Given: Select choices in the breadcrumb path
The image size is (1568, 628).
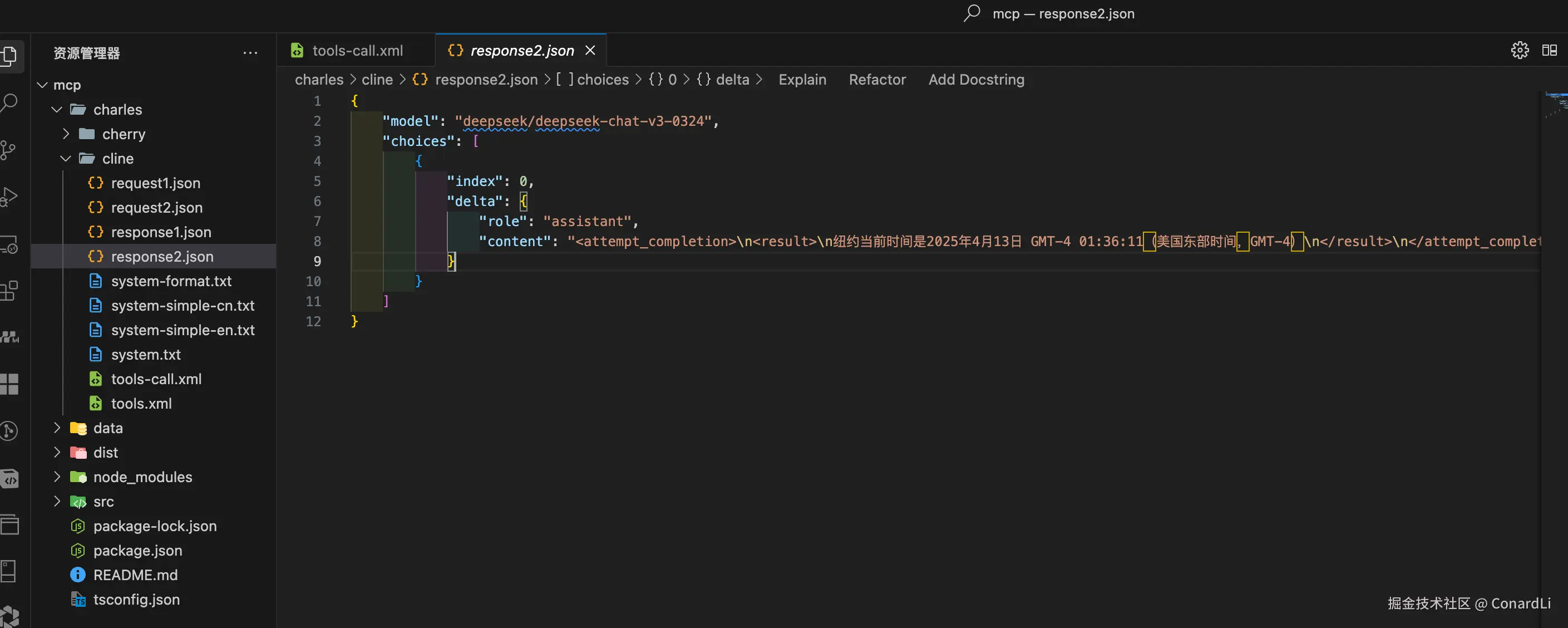Looking at the screenshot, I should (x=602, y=80).
